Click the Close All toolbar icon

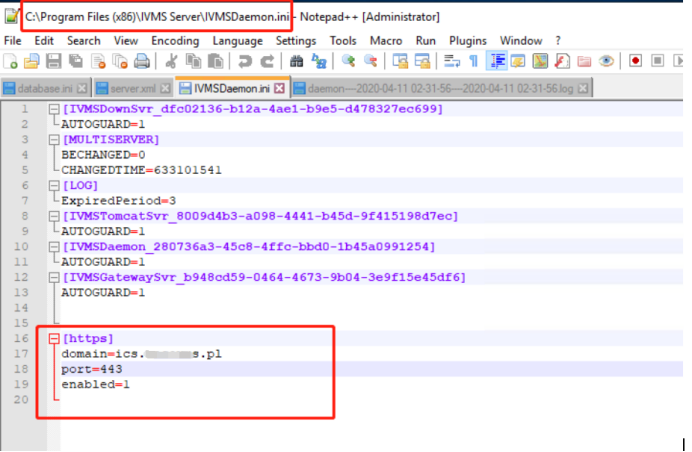point(120,61)
